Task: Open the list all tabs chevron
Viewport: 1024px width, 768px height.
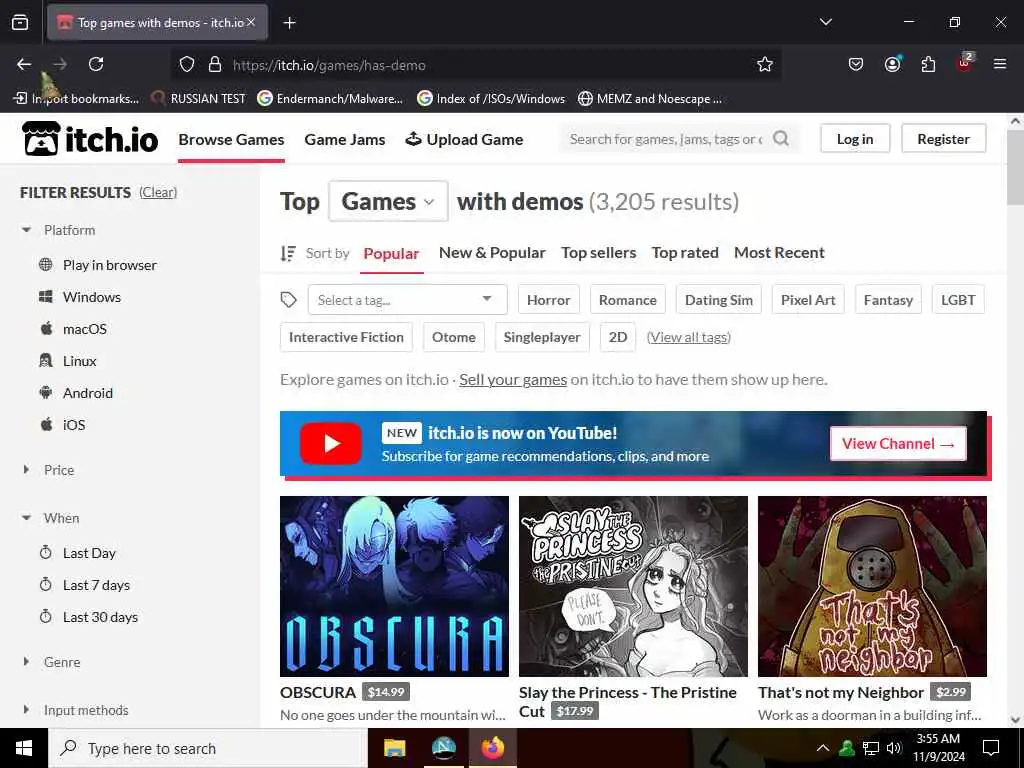Action: [825, 22]
